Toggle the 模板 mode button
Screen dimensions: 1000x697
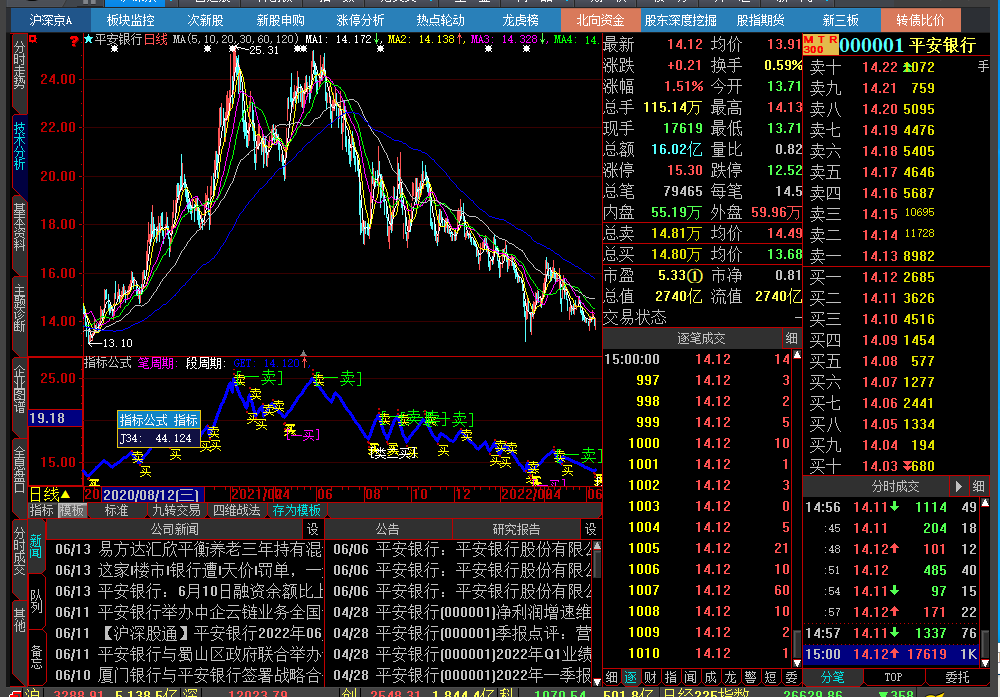71,510
